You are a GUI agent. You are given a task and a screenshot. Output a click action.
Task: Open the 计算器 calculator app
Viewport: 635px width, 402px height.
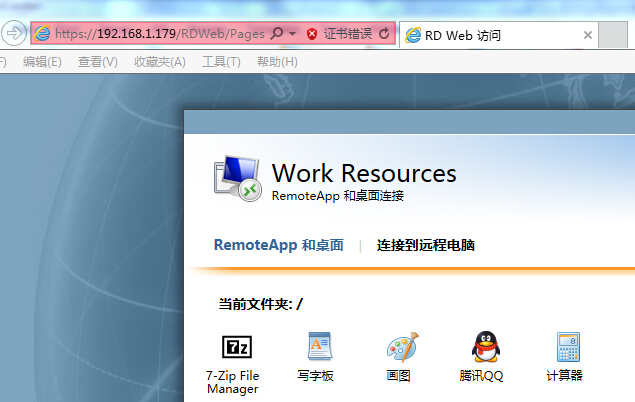[x=568, y=347]
